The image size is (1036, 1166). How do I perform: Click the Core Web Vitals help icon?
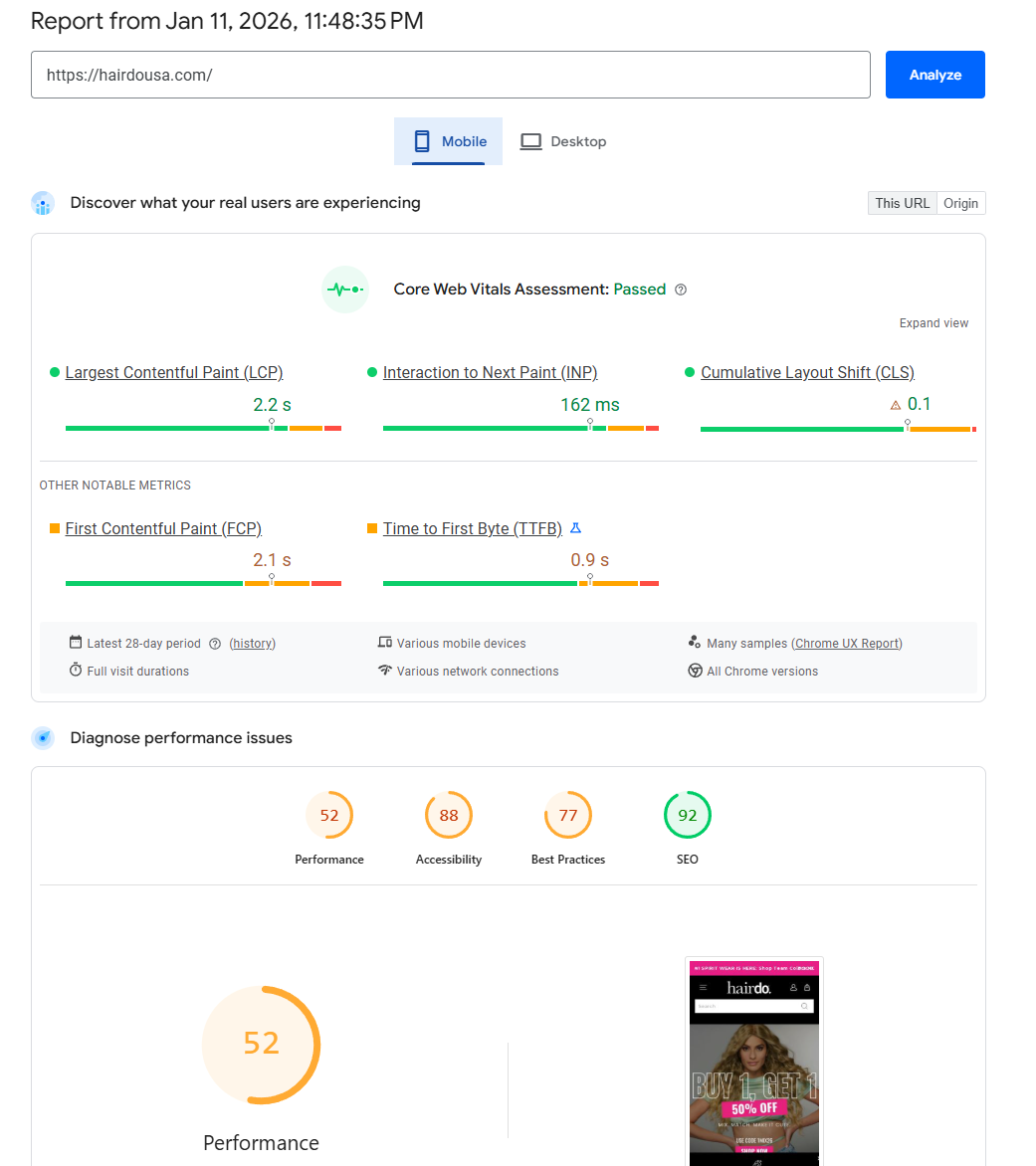(681, 291)
